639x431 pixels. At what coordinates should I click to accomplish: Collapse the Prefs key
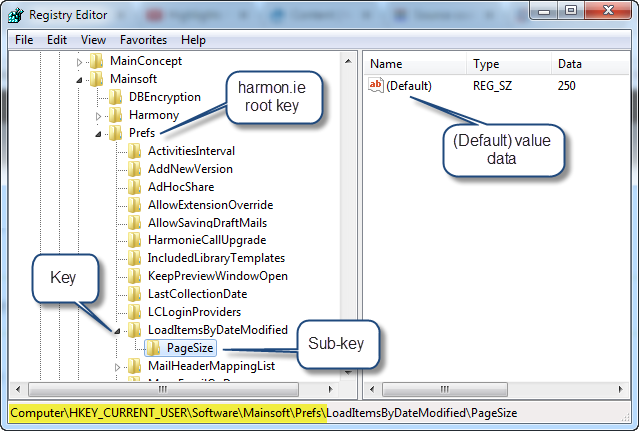tap(98, 134)
